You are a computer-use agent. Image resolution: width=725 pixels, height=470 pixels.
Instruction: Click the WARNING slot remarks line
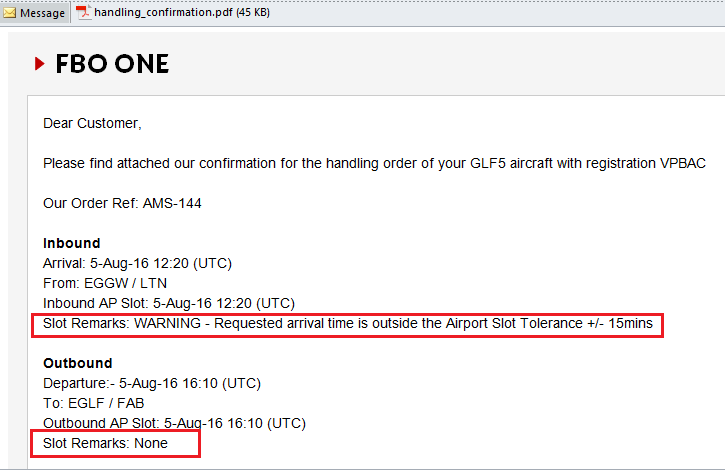pyautogui.click(x=348, y=323)
